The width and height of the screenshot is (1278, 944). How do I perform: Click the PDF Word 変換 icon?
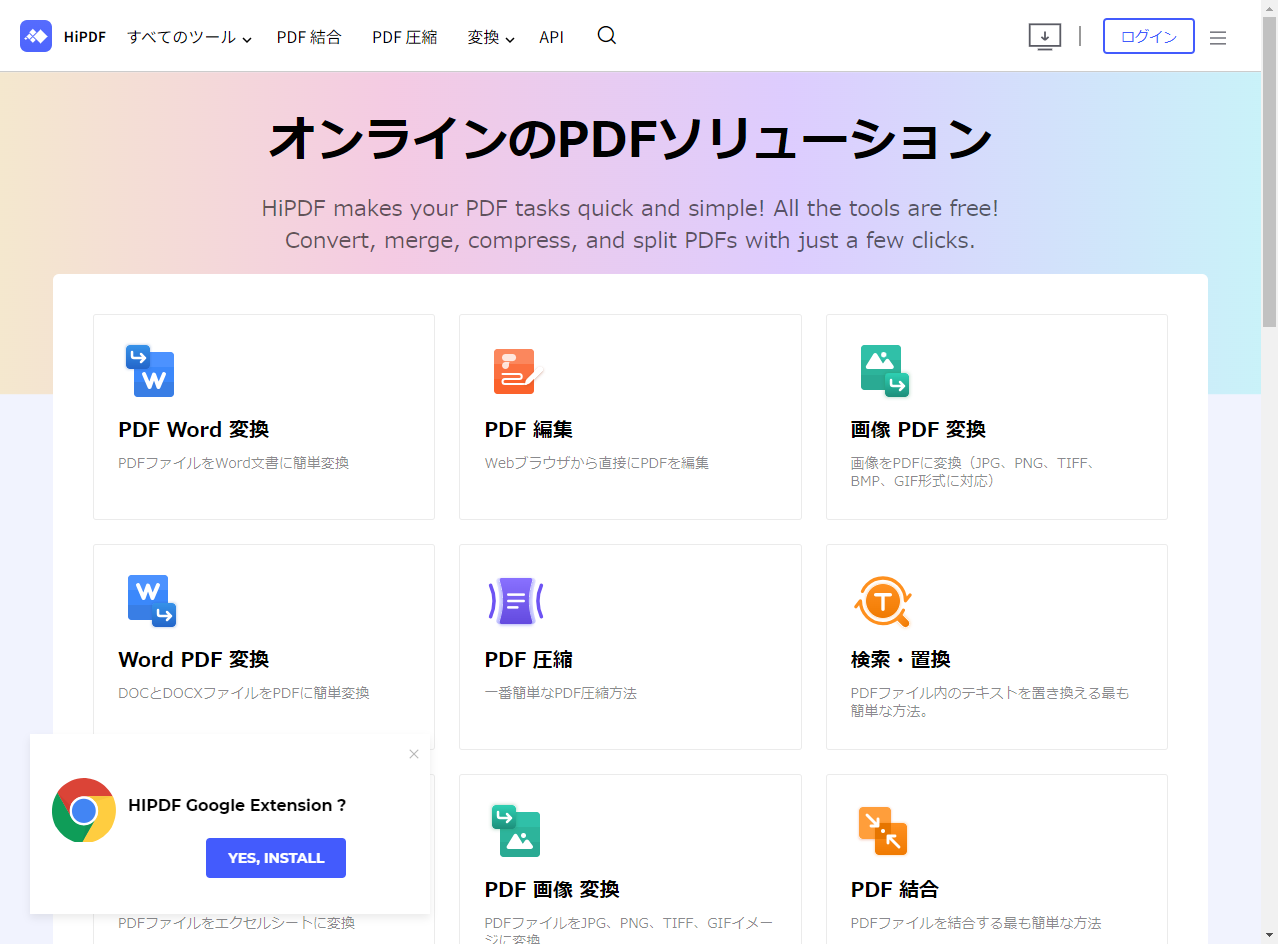(150, 371)
